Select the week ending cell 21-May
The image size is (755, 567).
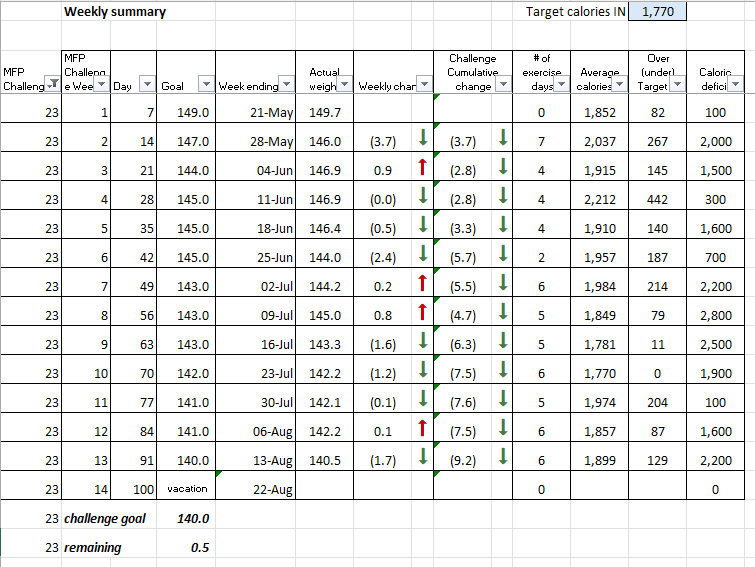255,109
